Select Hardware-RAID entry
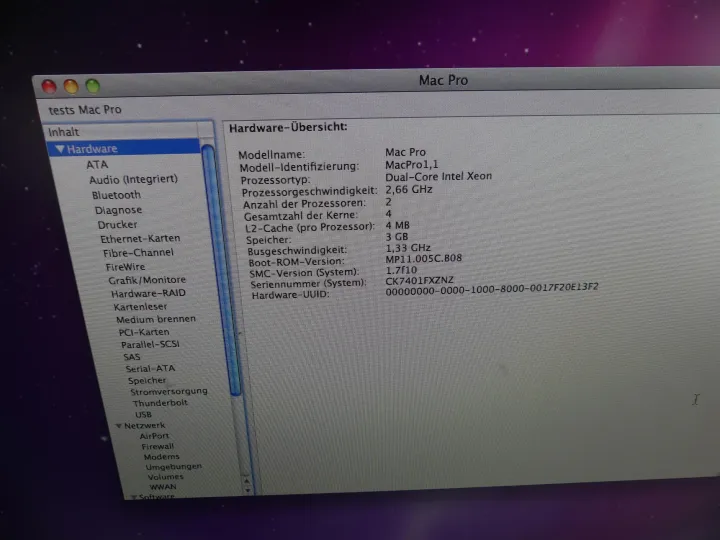This screenshot has width=720, height=540. pyautogui.click(x=148, y=293)
